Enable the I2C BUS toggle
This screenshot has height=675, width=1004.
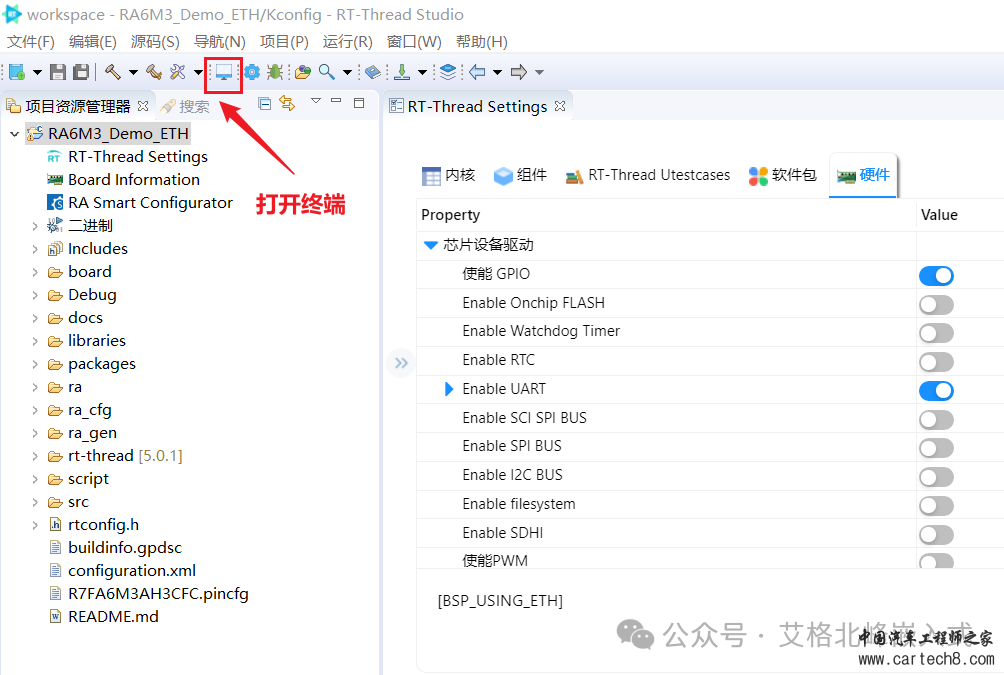point(936,477)
